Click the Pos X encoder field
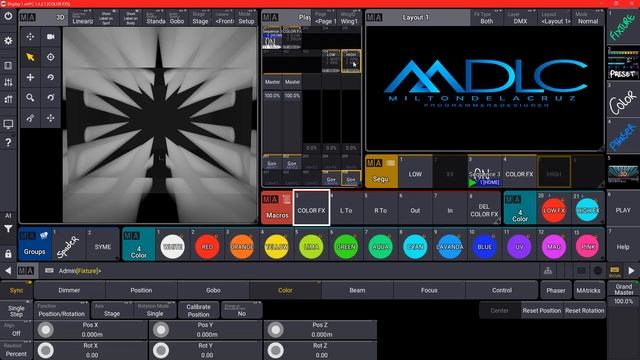640x360 pixels. [91, 330]
